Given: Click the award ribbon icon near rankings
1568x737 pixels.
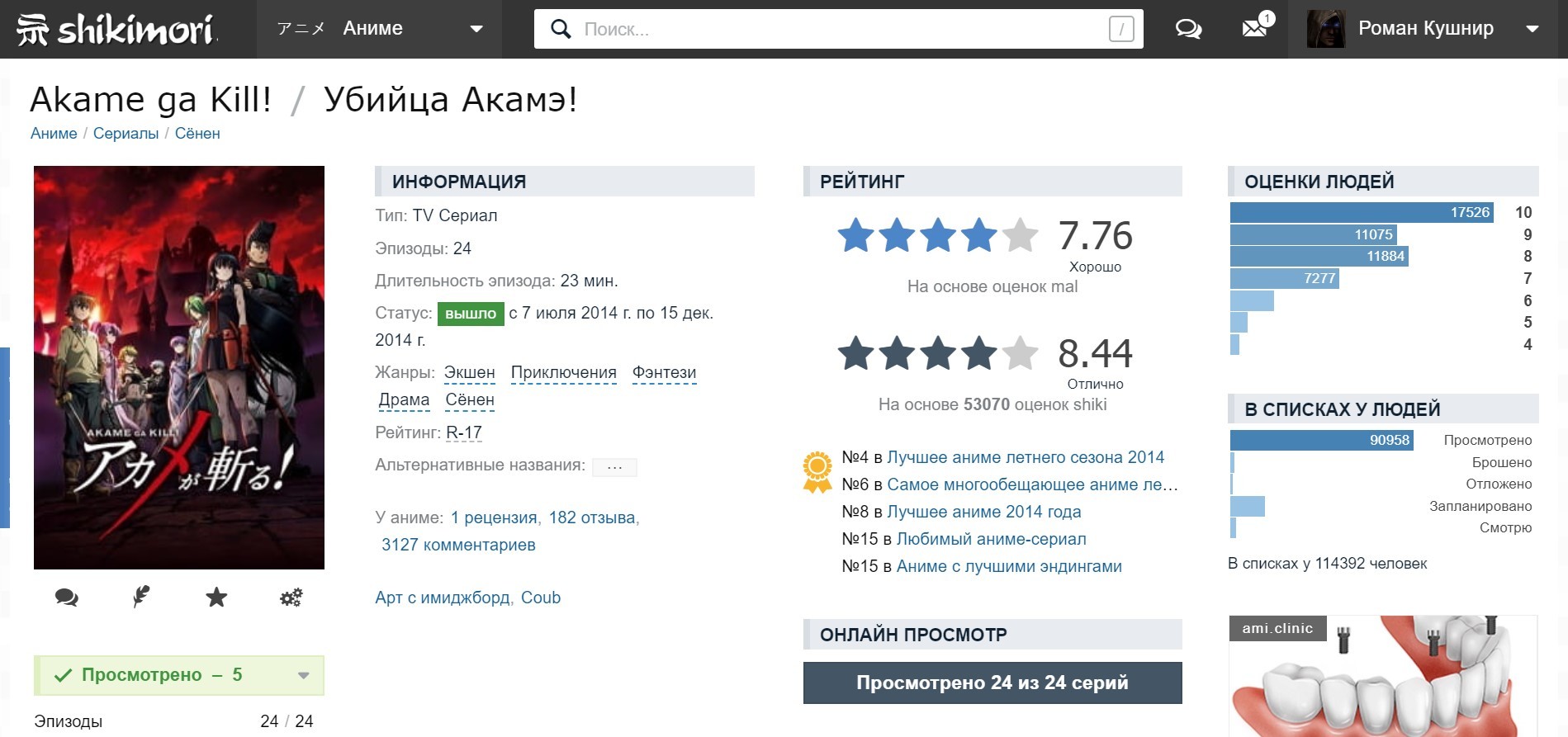Looking at the screenshot, I should coord(817,472).
